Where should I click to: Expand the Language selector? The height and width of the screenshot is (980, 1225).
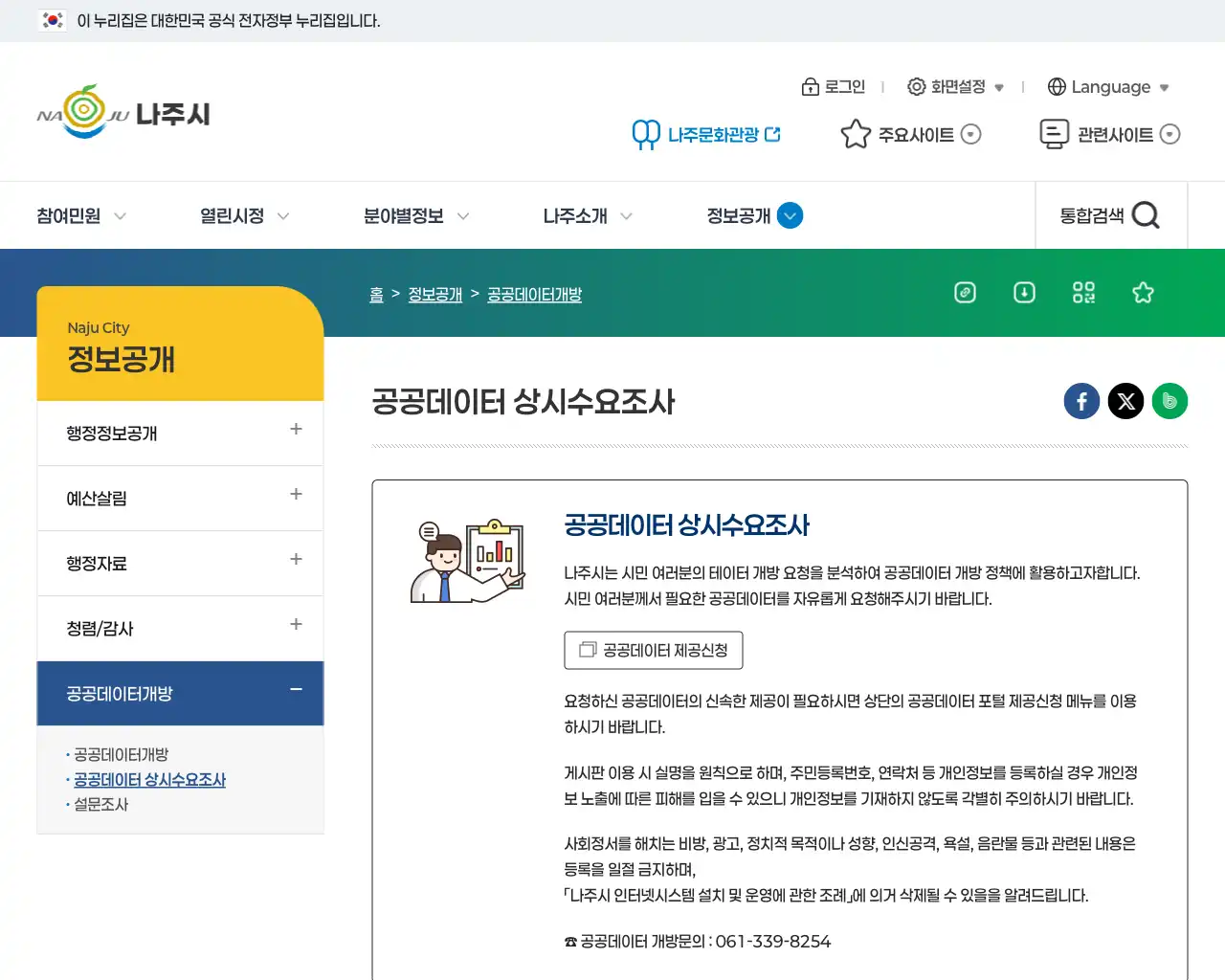(1107, 87)
